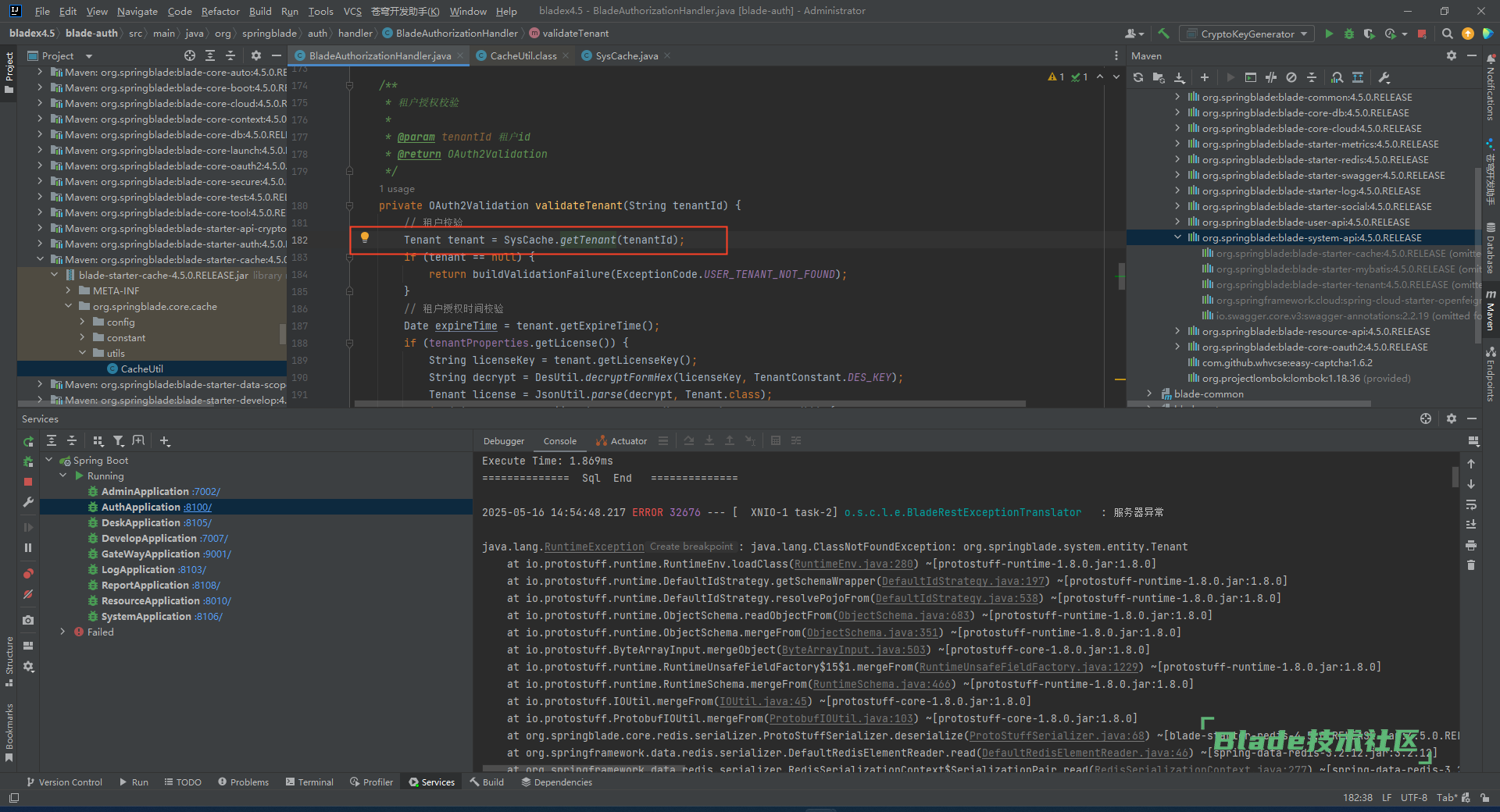Image resolution: width=1500 pixels, height=812 pixels.
Task: Expand the META-INF folder
Action: [68, 290]
